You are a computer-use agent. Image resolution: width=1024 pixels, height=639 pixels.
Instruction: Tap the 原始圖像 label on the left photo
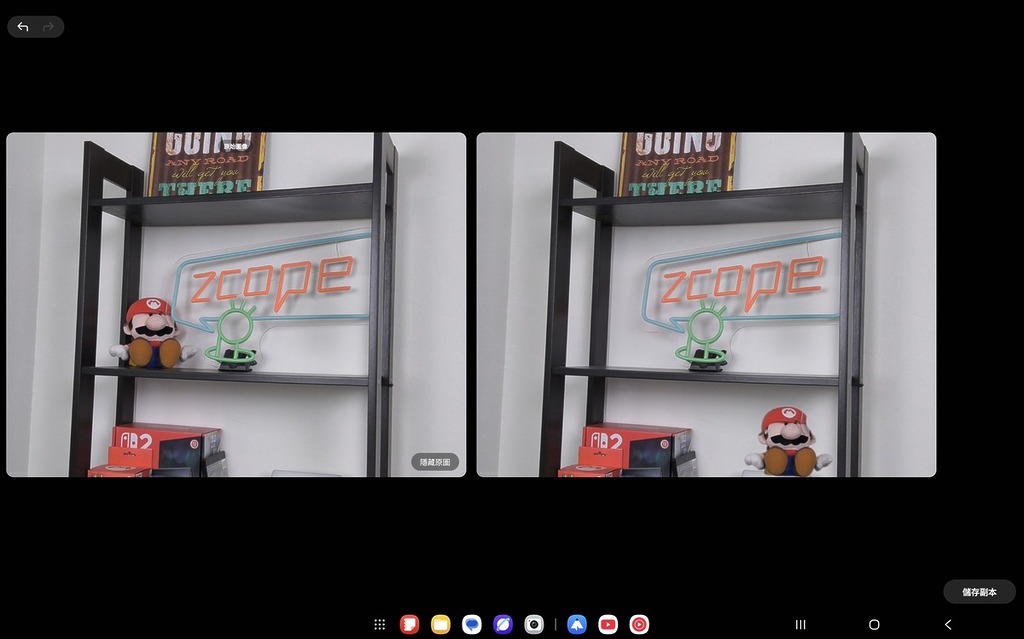pos(236,146)
